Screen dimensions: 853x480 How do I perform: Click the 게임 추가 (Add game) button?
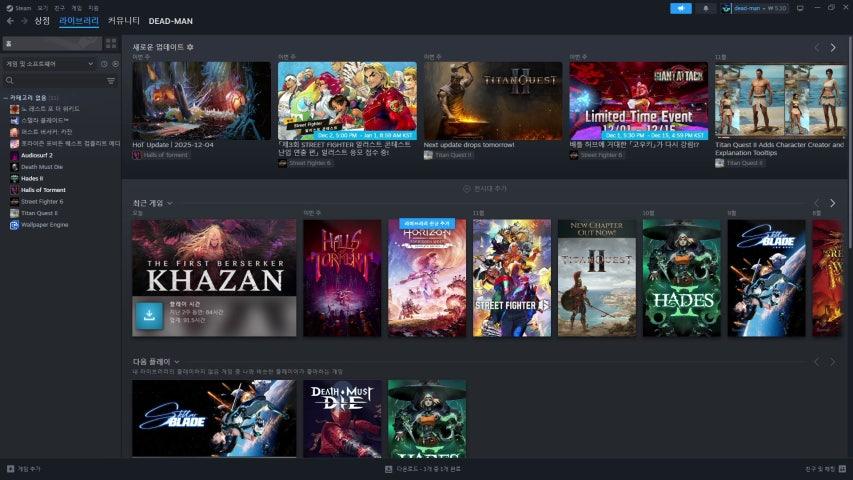[24, 469]
